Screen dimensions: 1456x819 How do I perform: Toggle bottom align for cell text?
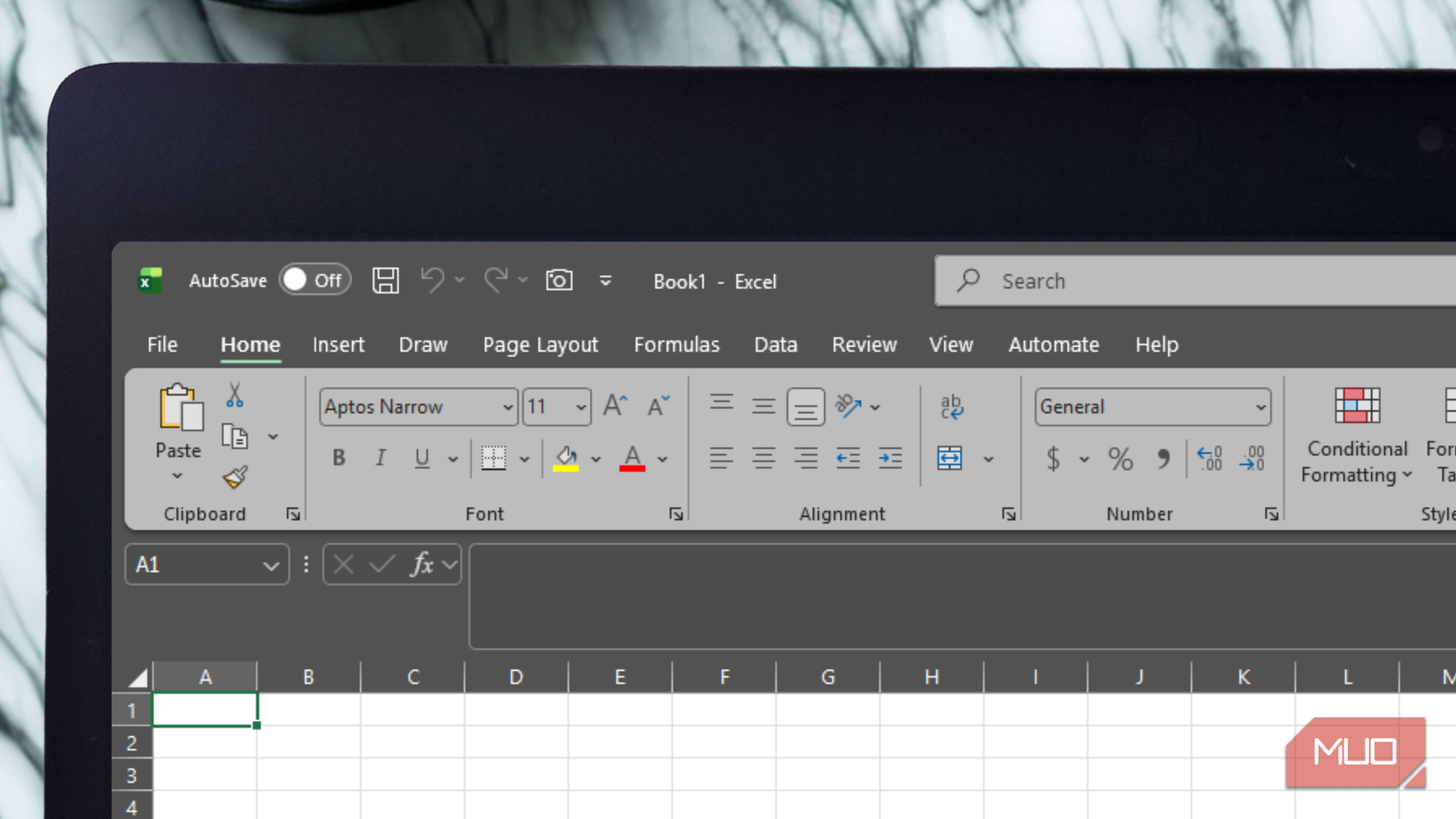(x=805, y=408)
